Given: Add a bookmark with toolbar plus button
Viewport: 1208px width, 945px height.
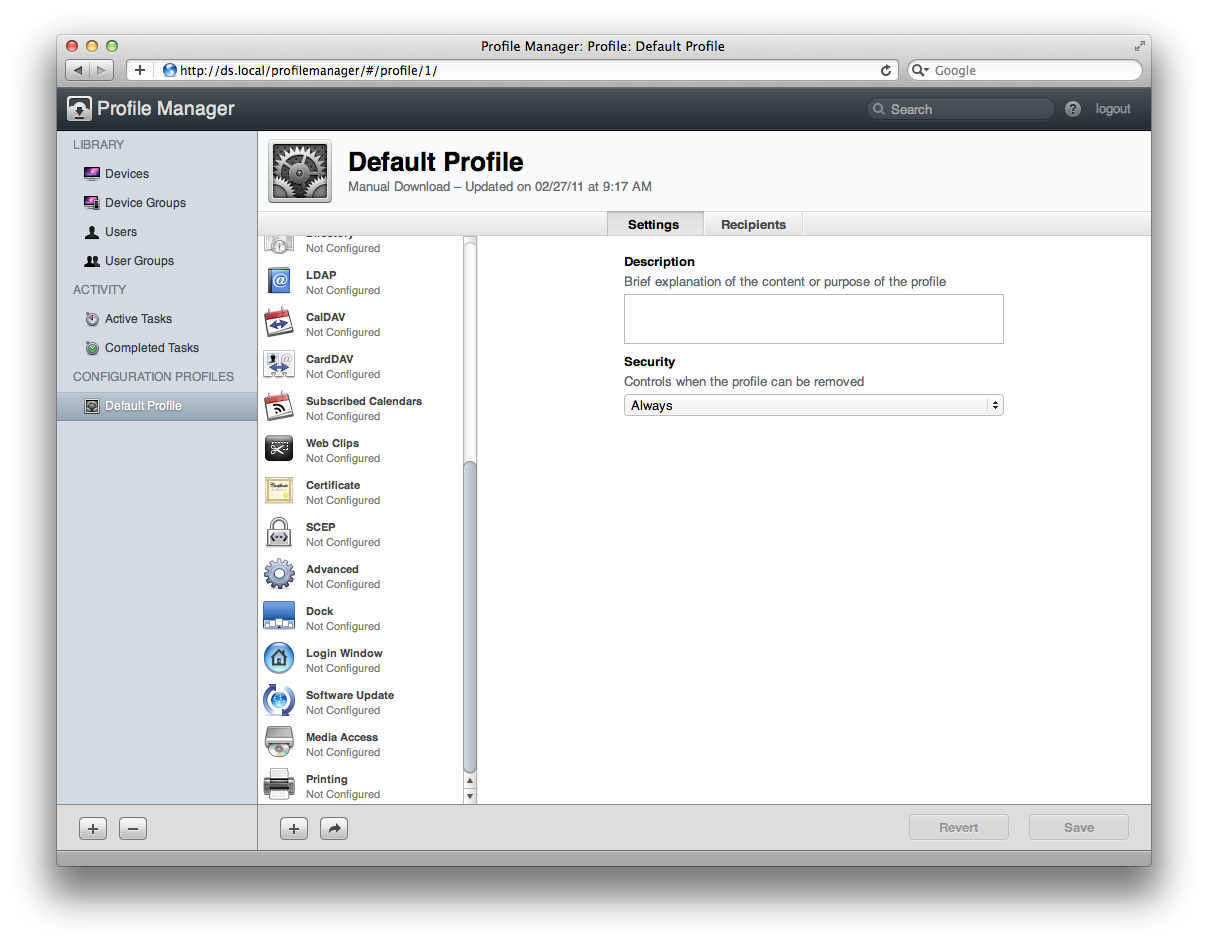Looking at the screenshot, I should [140, 70].
